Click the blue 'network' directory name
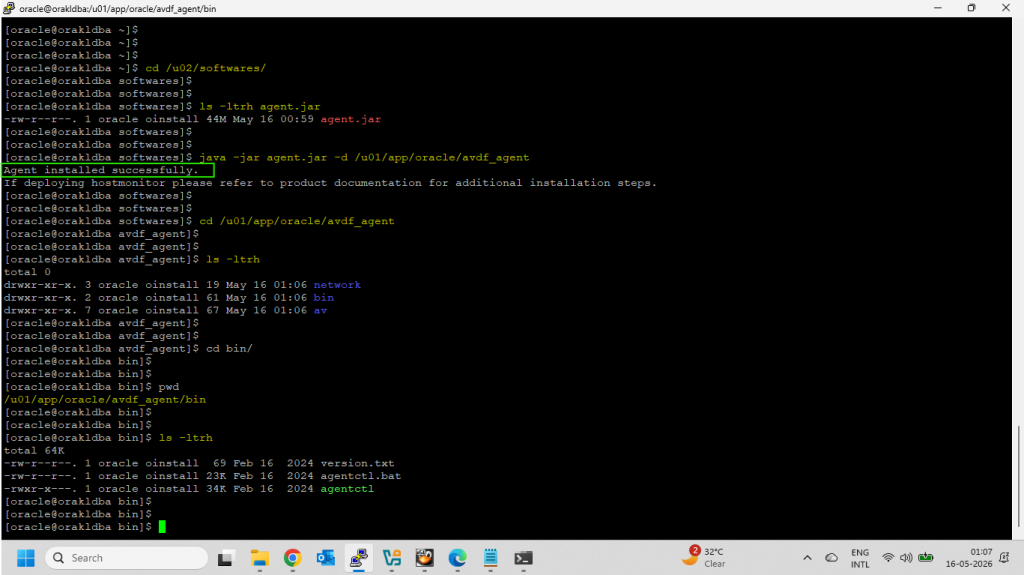Screen dimensions: 1024x575 click(x=337, y=285)
